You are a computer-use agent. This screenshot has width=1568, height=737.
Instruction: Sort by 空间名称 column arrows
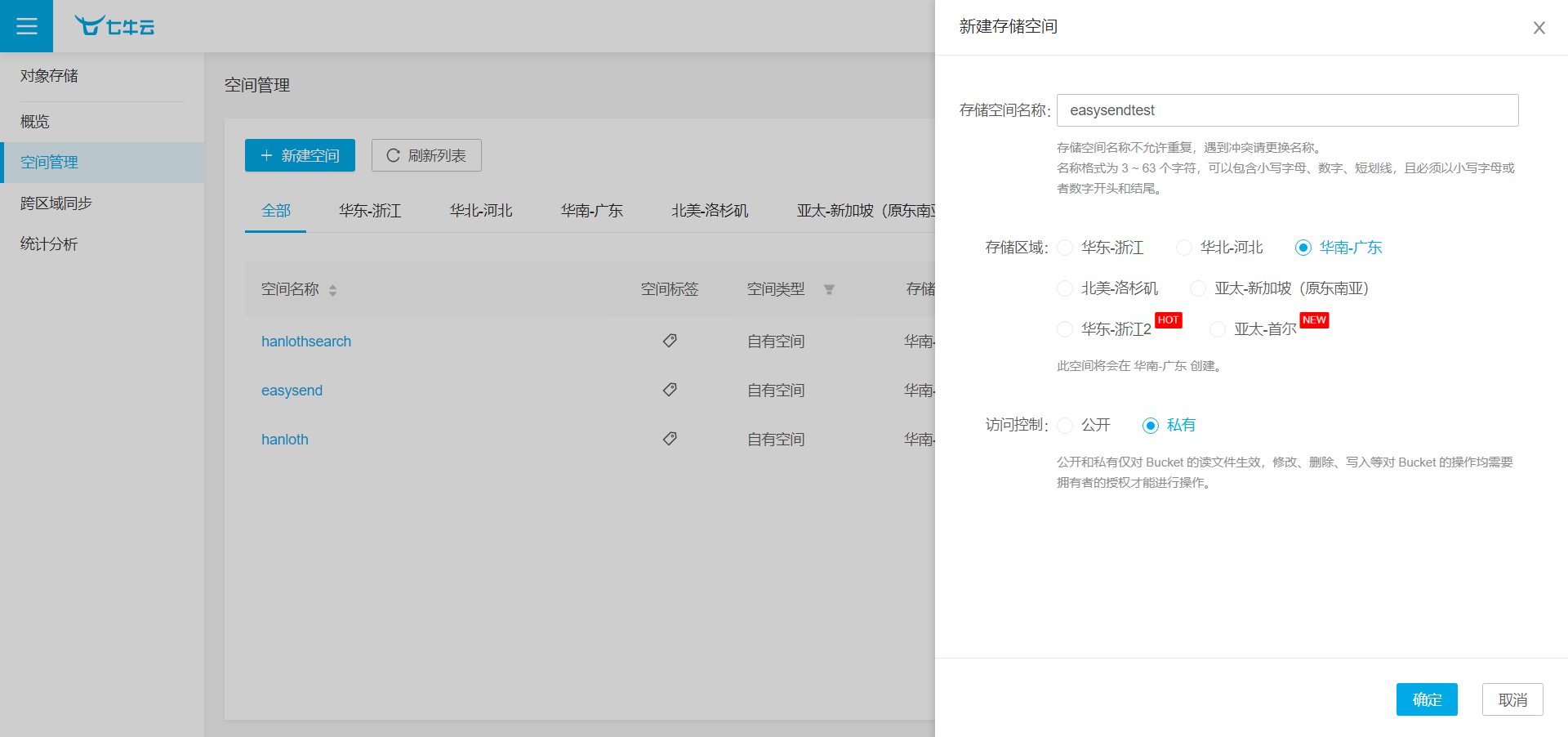pos(332,290)
